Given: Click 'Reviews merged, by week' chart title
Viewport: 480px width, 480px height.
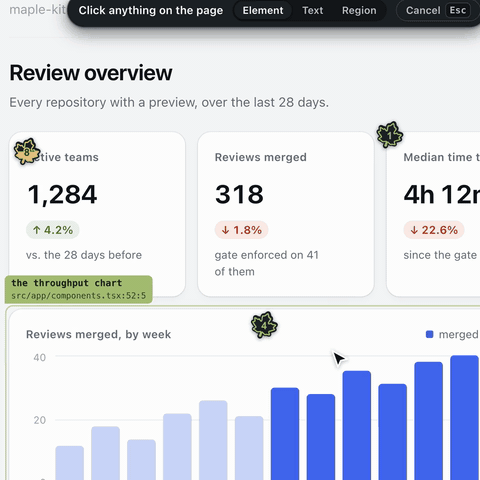Looking at the screenshot, I should (x=98, y=334).
